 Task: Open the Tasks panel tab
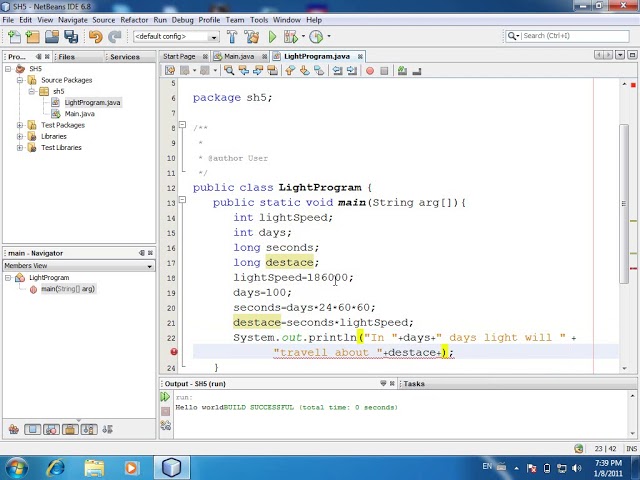414,384
